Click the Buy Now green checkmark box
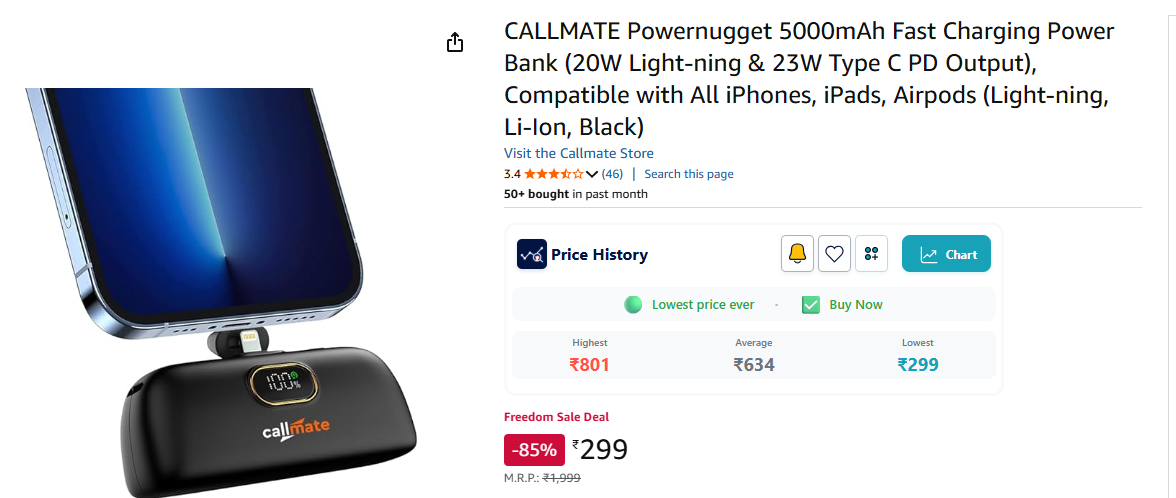 pyautogui.click(x=810, y=304)
